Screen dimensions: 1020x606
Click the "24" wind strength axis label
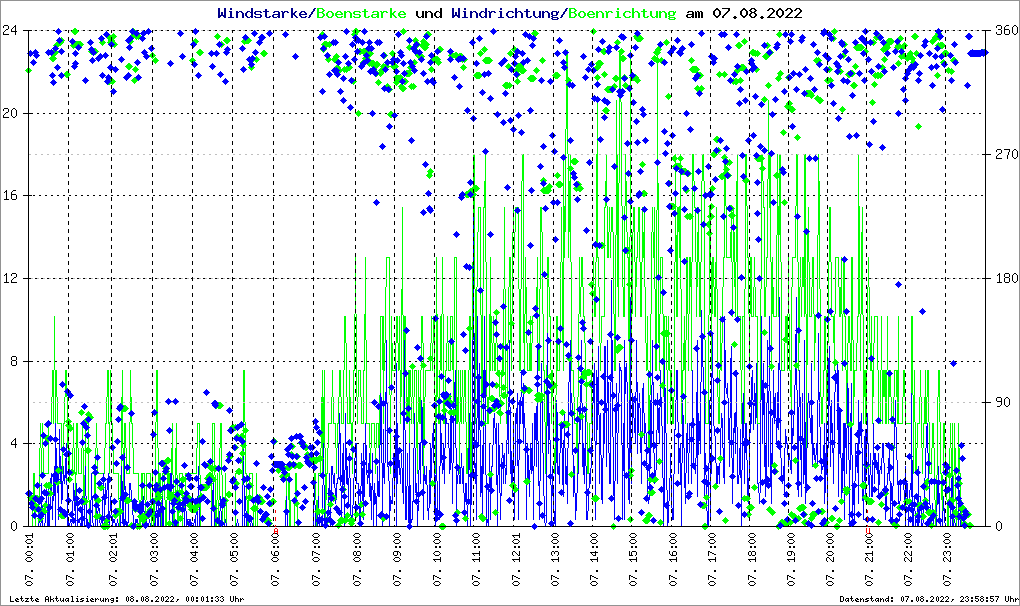click(x=10, y=30)
